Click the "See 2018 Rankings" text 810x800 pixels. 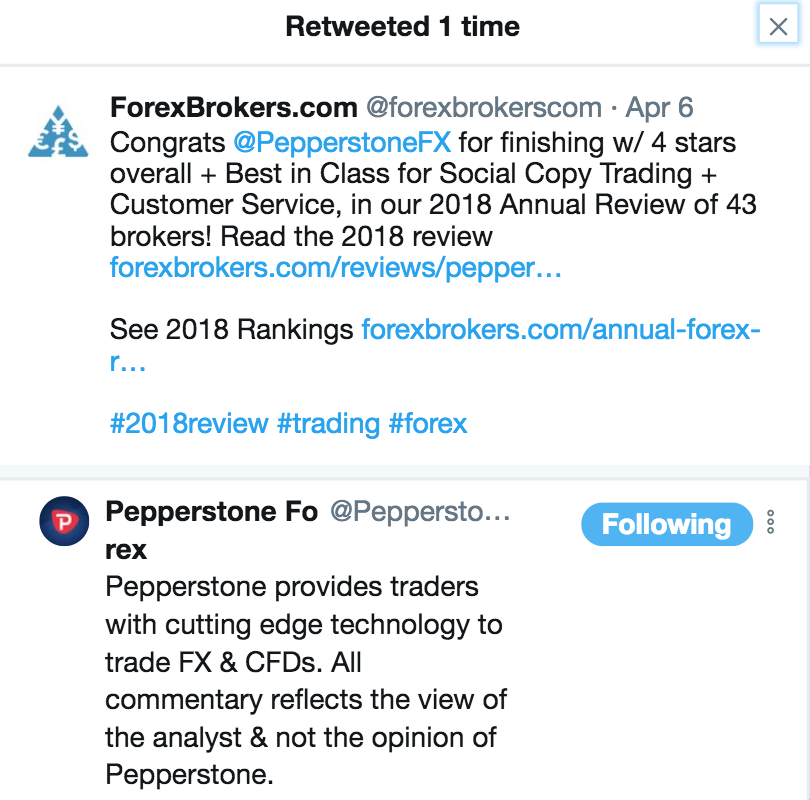coord(231,329)
